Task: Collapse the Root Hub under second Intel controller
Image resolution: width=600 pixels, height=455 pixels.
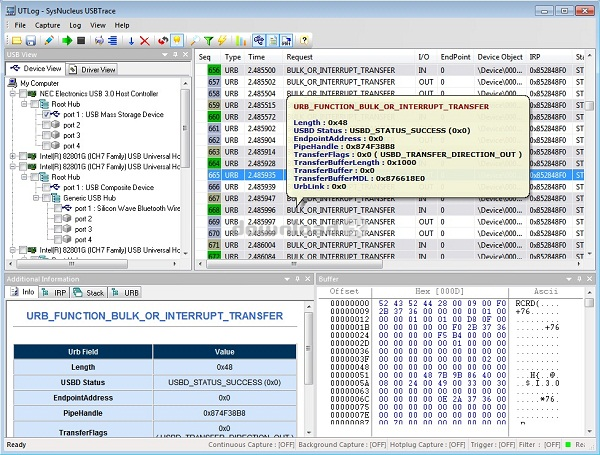Action: pyautogui.click(x=24, y=177)
